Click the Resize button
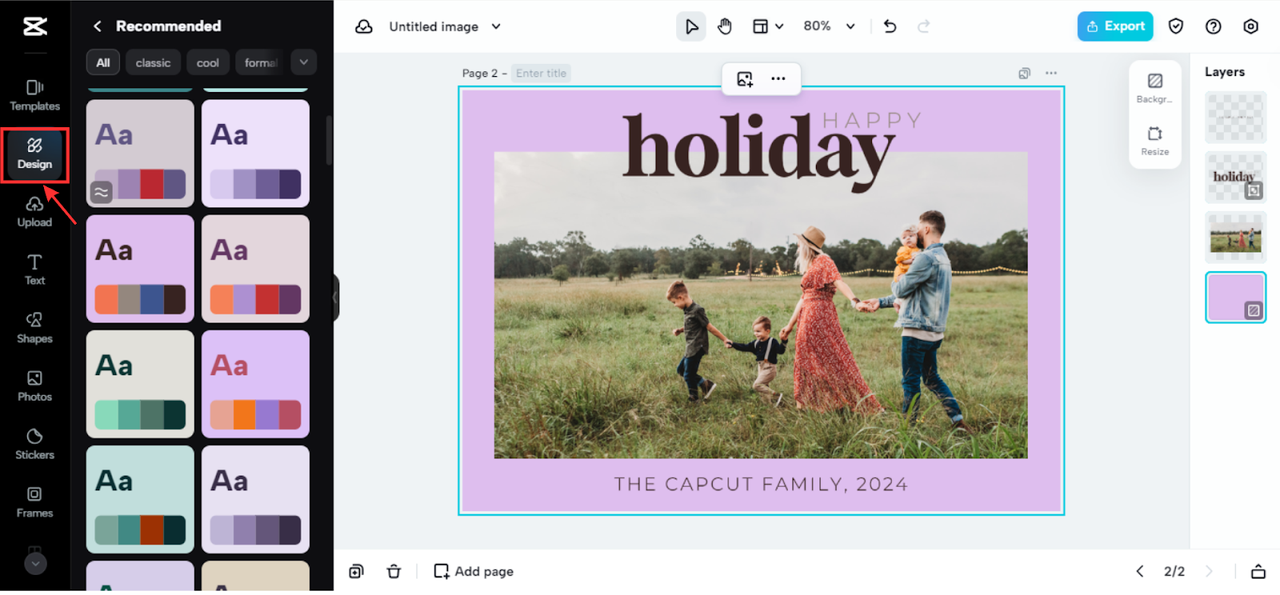The width and height of the screenshot is (1280, 595). click(x=1155, y=141)
